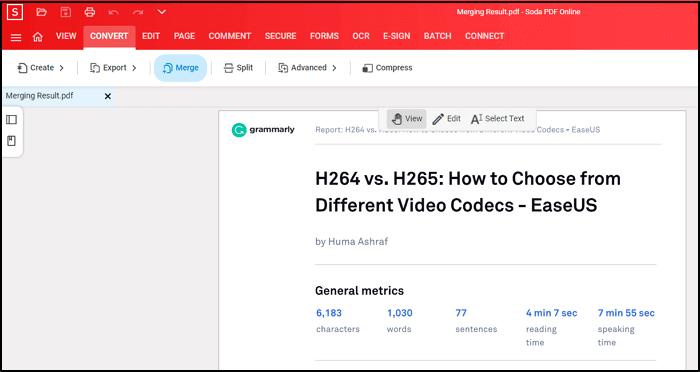Image resolution: width=700 pixels, height=372 pixels.
Task: Click the document title H264 vs. H265 heading
Action: coord(468,192)
